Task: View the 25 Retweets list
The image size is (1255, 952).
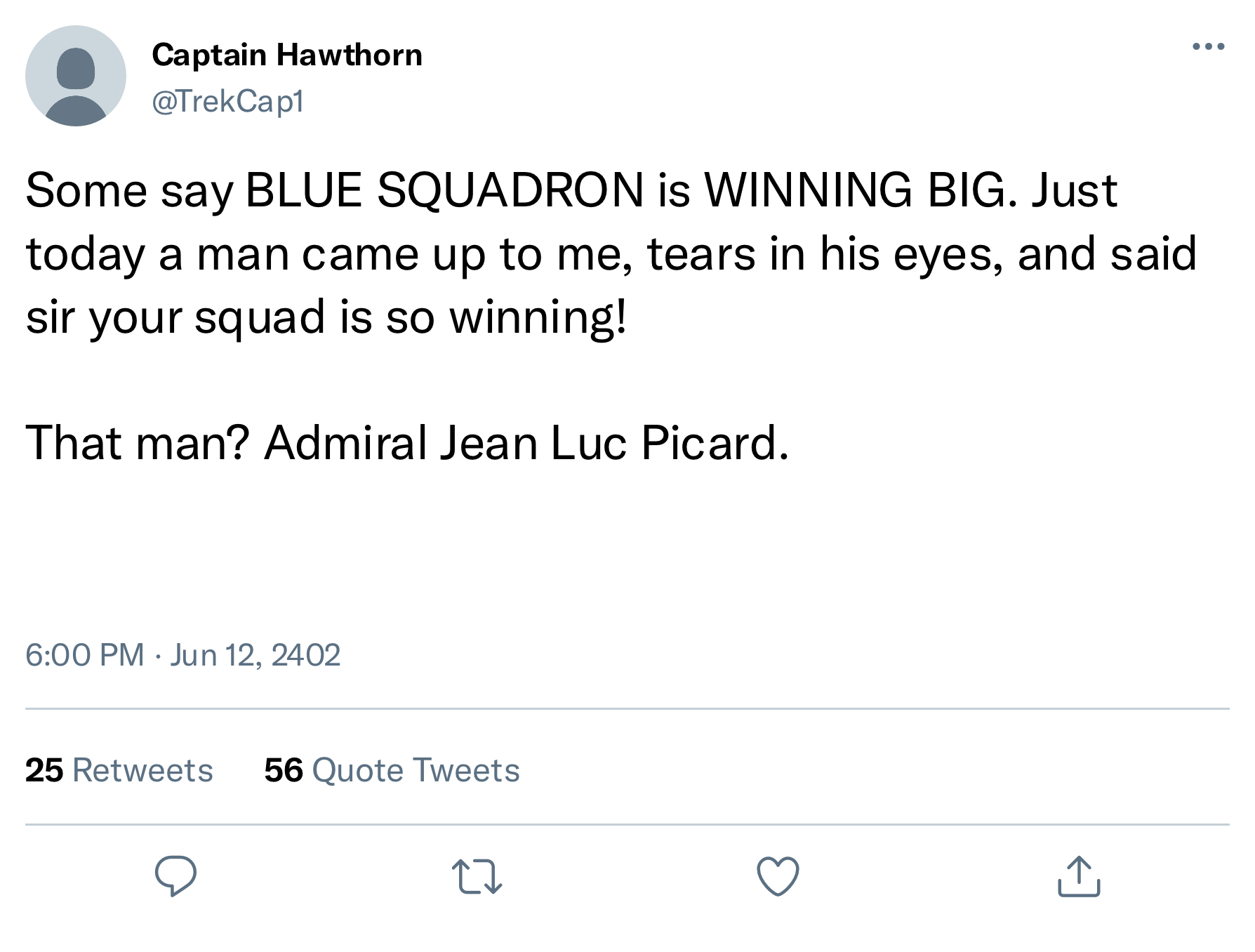Action: (x=119, y=770)
